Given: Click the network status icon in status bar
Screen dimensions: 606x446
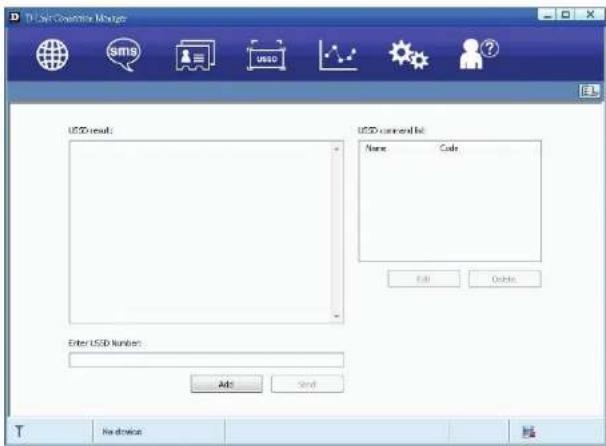Looking at the screenshot, I should [528, 432].
